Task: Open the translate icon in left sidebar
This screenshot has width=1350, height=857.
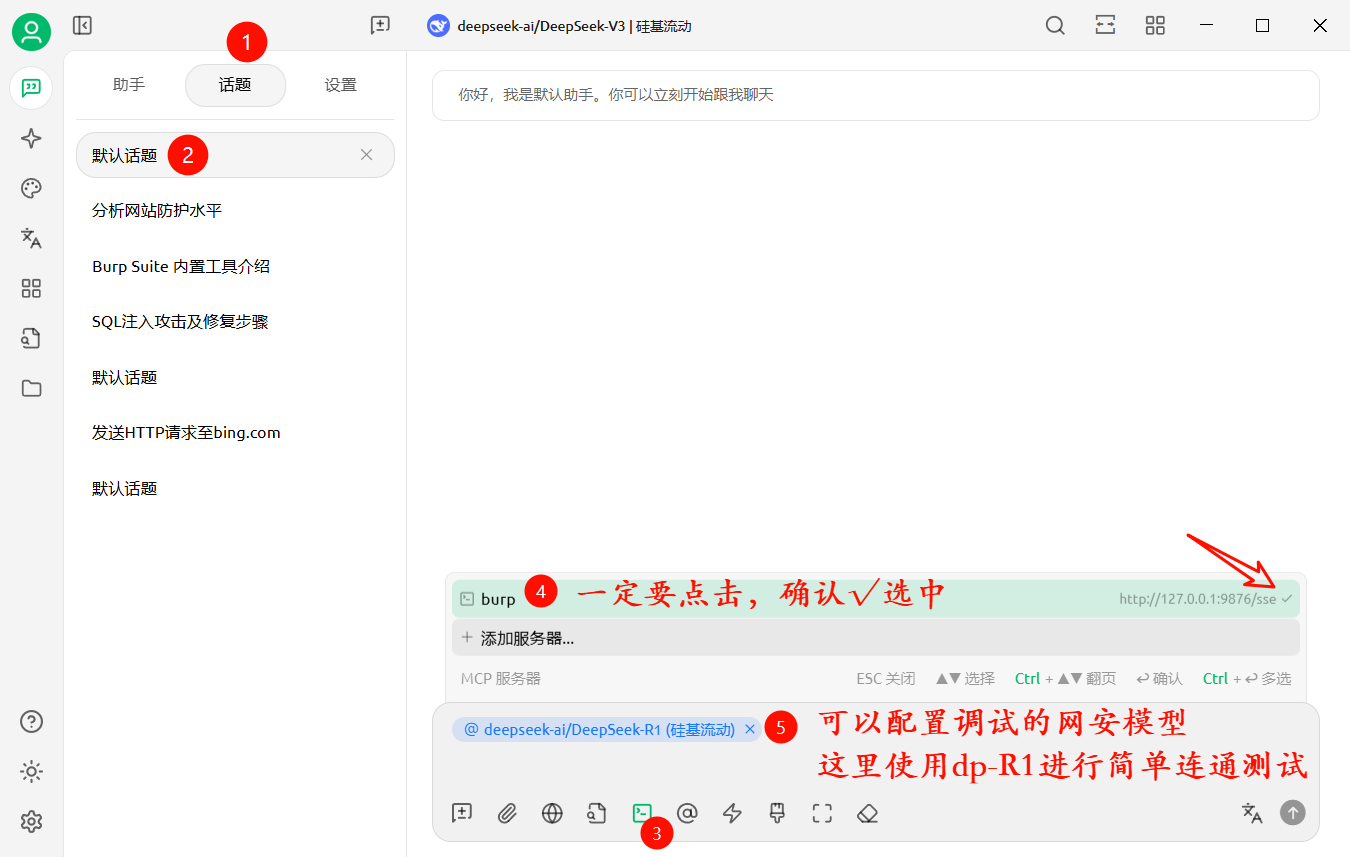Action: coord(31,238)
